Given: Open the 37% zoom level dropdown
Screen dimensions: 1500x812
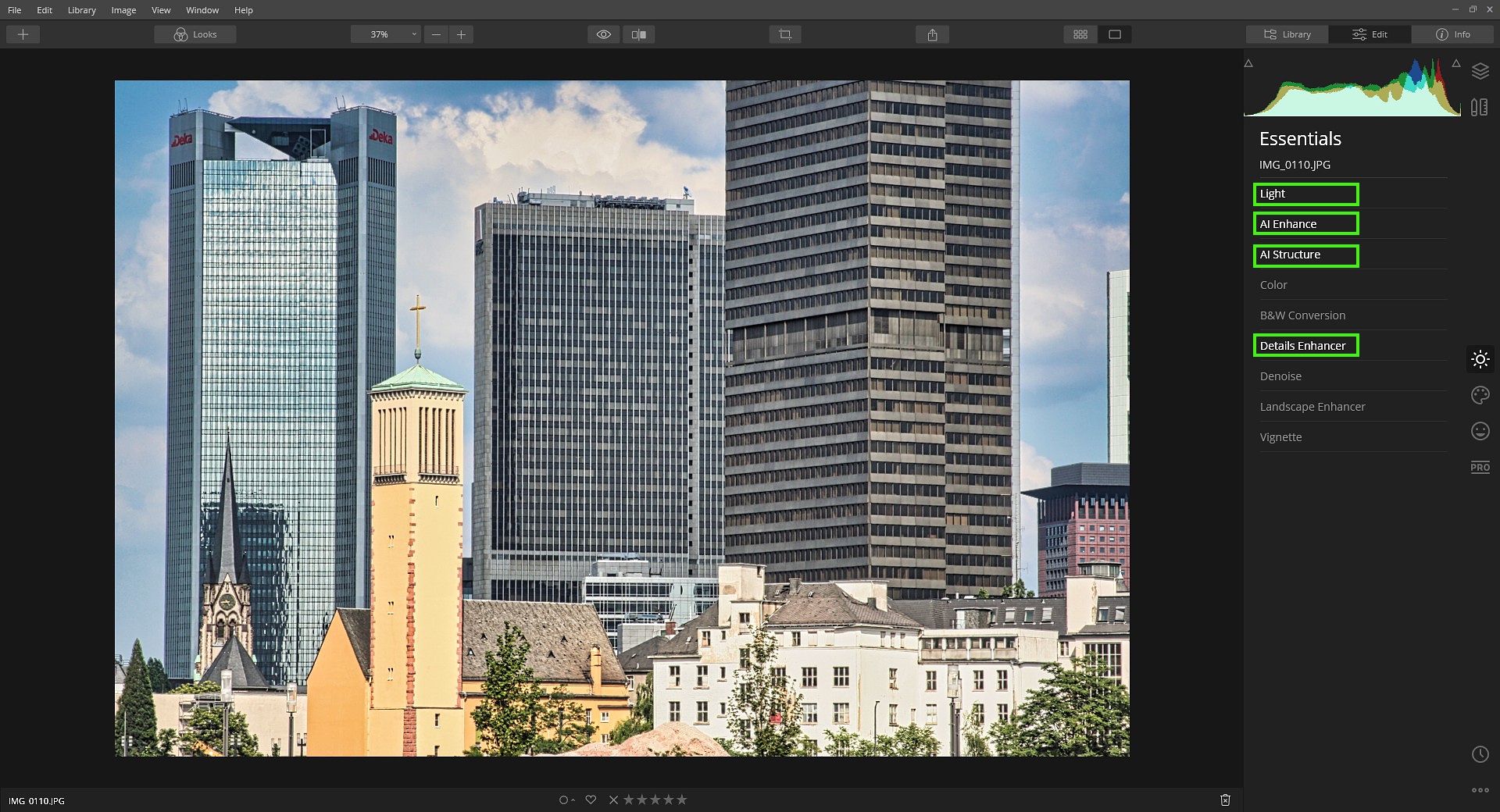Looking at the screenshot, I should 385,34.
